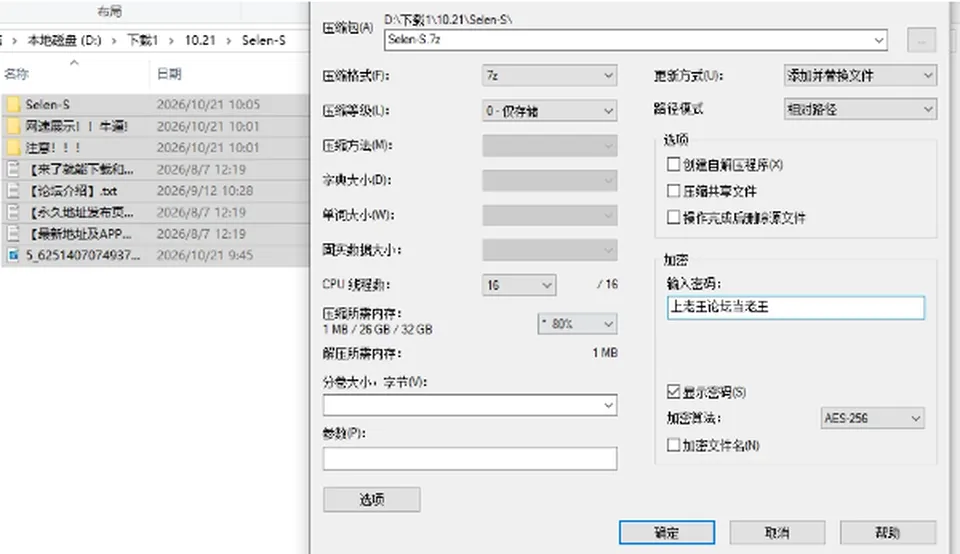
Task: Click the 注意!!! folder icon
Action: point(13,148)
